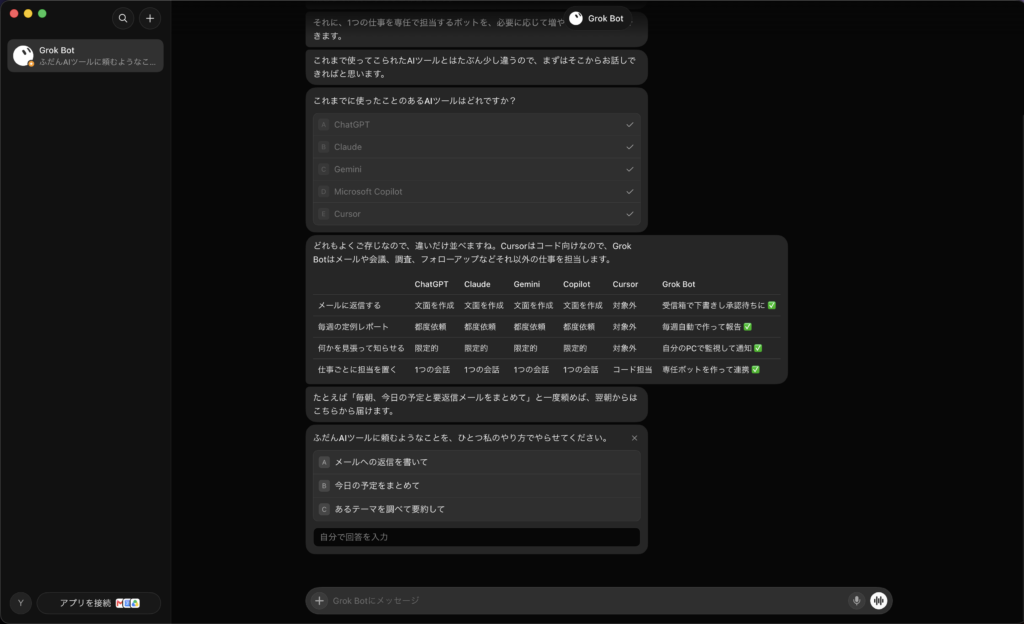
Task: Choose option C あるテーマを調べて要約して
Action: [x=477, y=509]
